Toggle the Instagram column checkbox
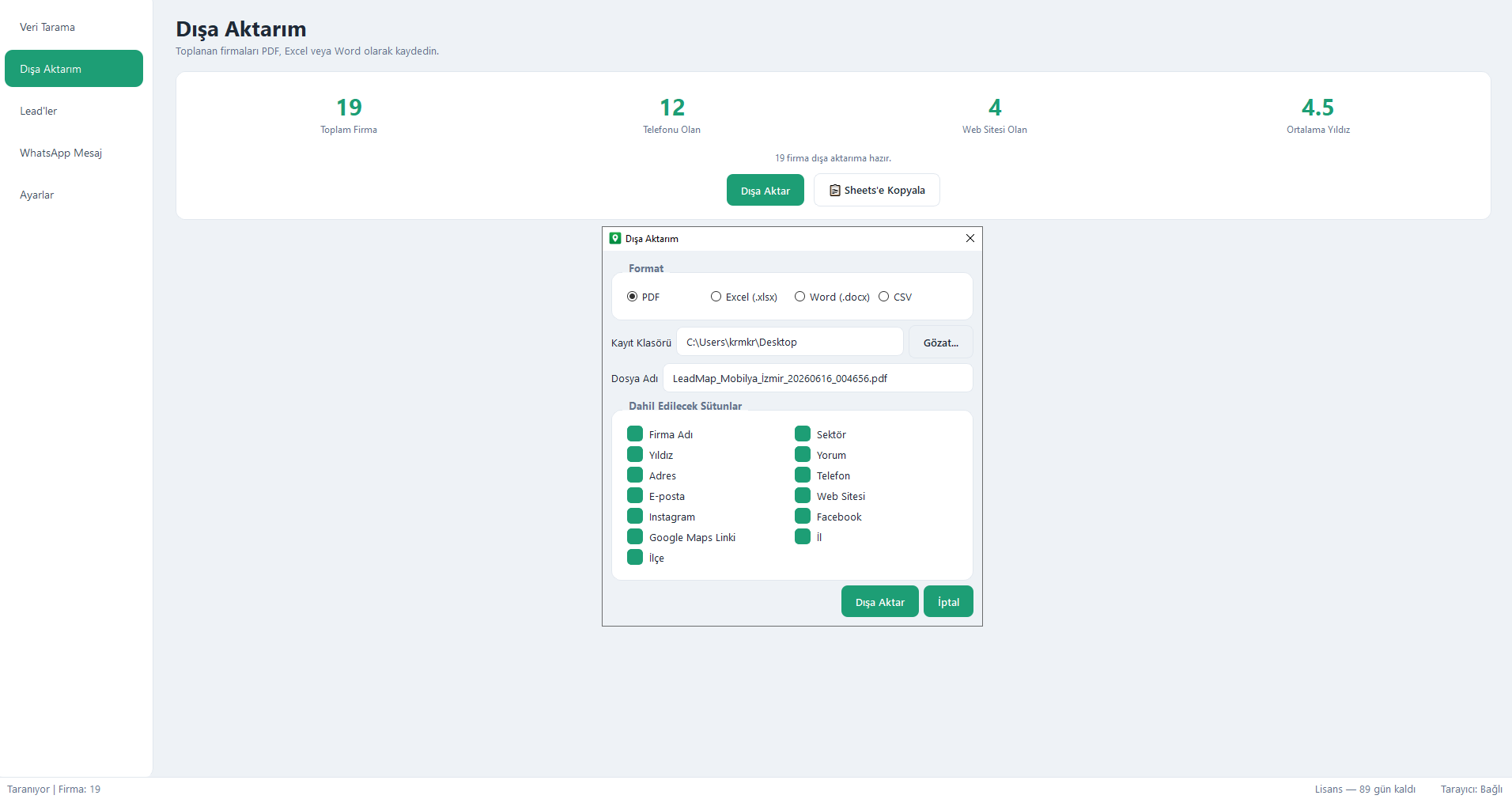 click(x=635, y=516)
